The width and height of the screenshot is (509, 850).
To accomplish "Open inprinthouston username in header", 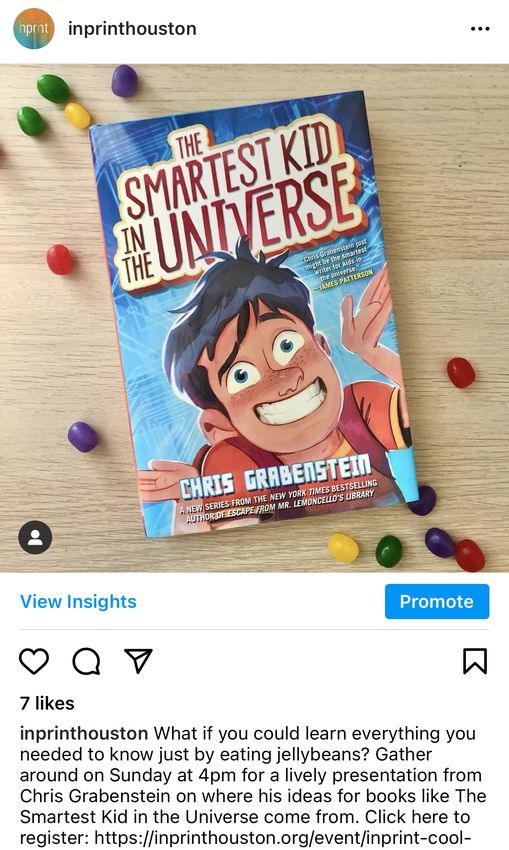I will [132, 29].
